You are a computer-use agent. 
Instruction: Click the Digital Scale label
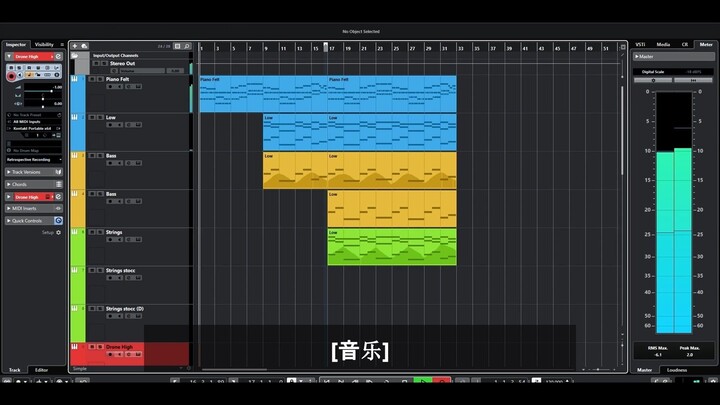pyautogui.click(x=653, y=72)
